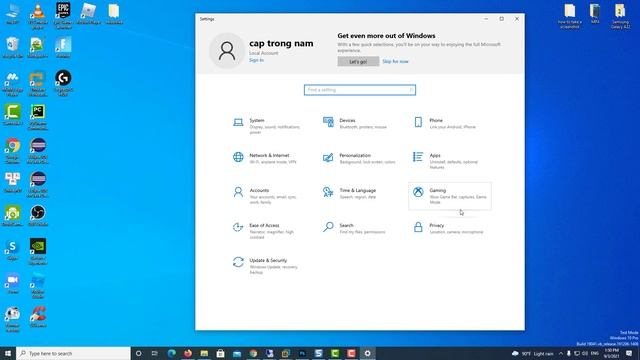
Task: Maximize the Settings window
Action: tap(501, 19)
